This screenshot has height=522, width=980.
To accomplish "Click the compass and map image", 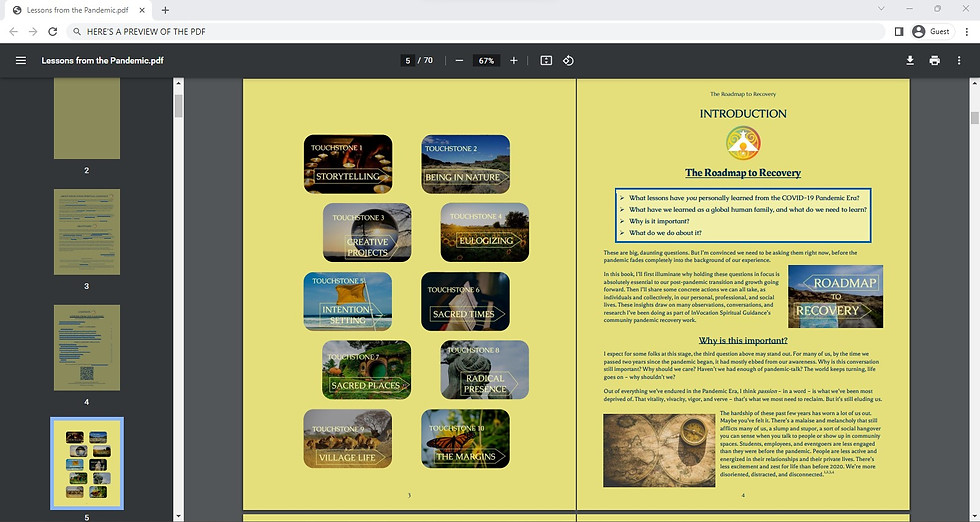I will [659, 450].
